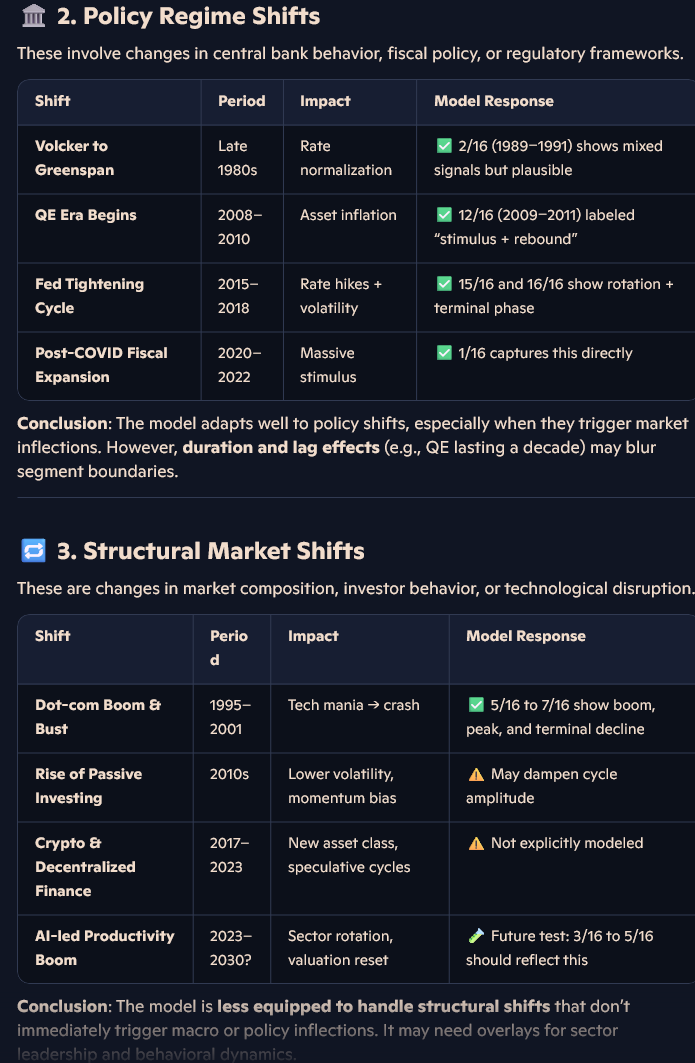Click the bold "duration and lag effects" text

280,447
